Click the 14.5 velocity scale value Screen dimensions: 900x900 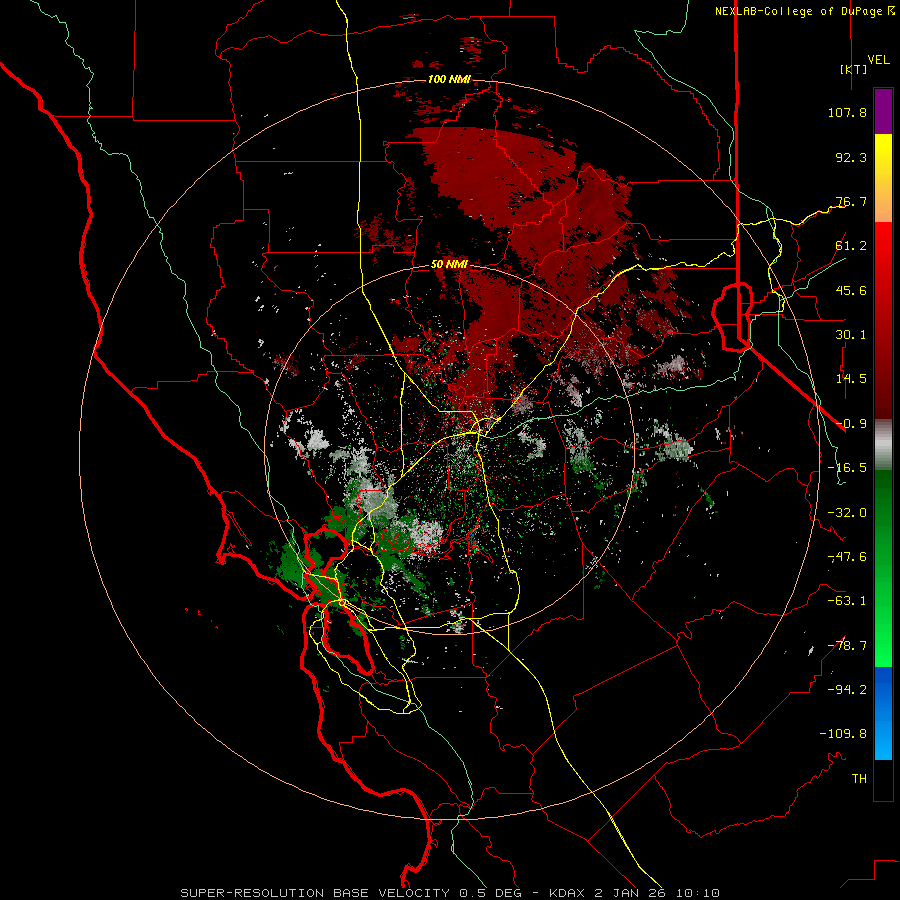(851, 379)
